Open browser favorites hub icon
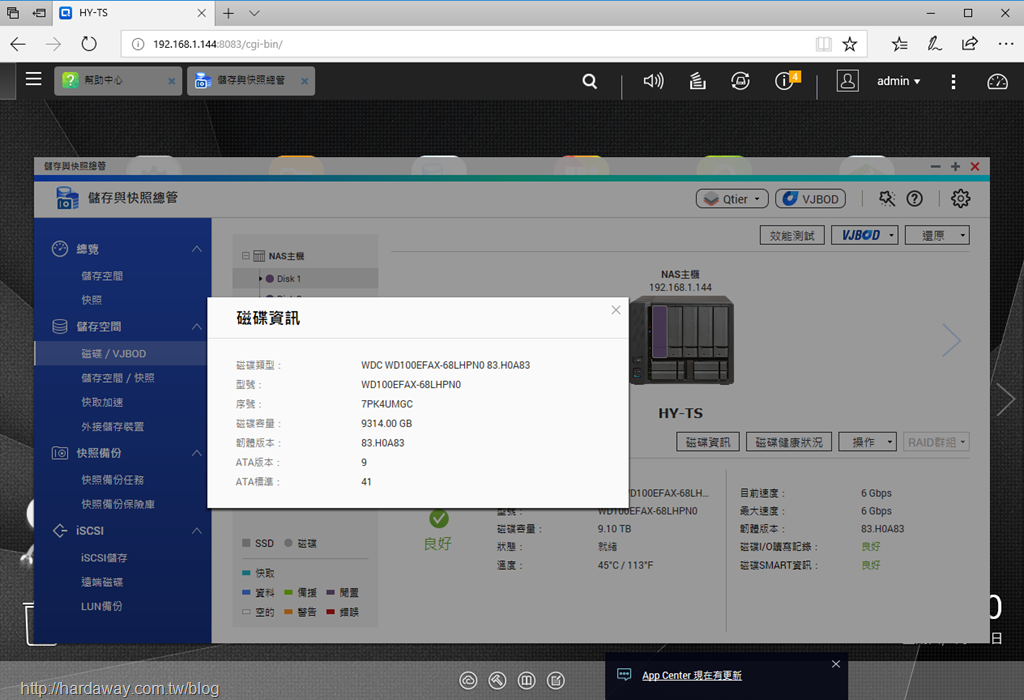 899,44
